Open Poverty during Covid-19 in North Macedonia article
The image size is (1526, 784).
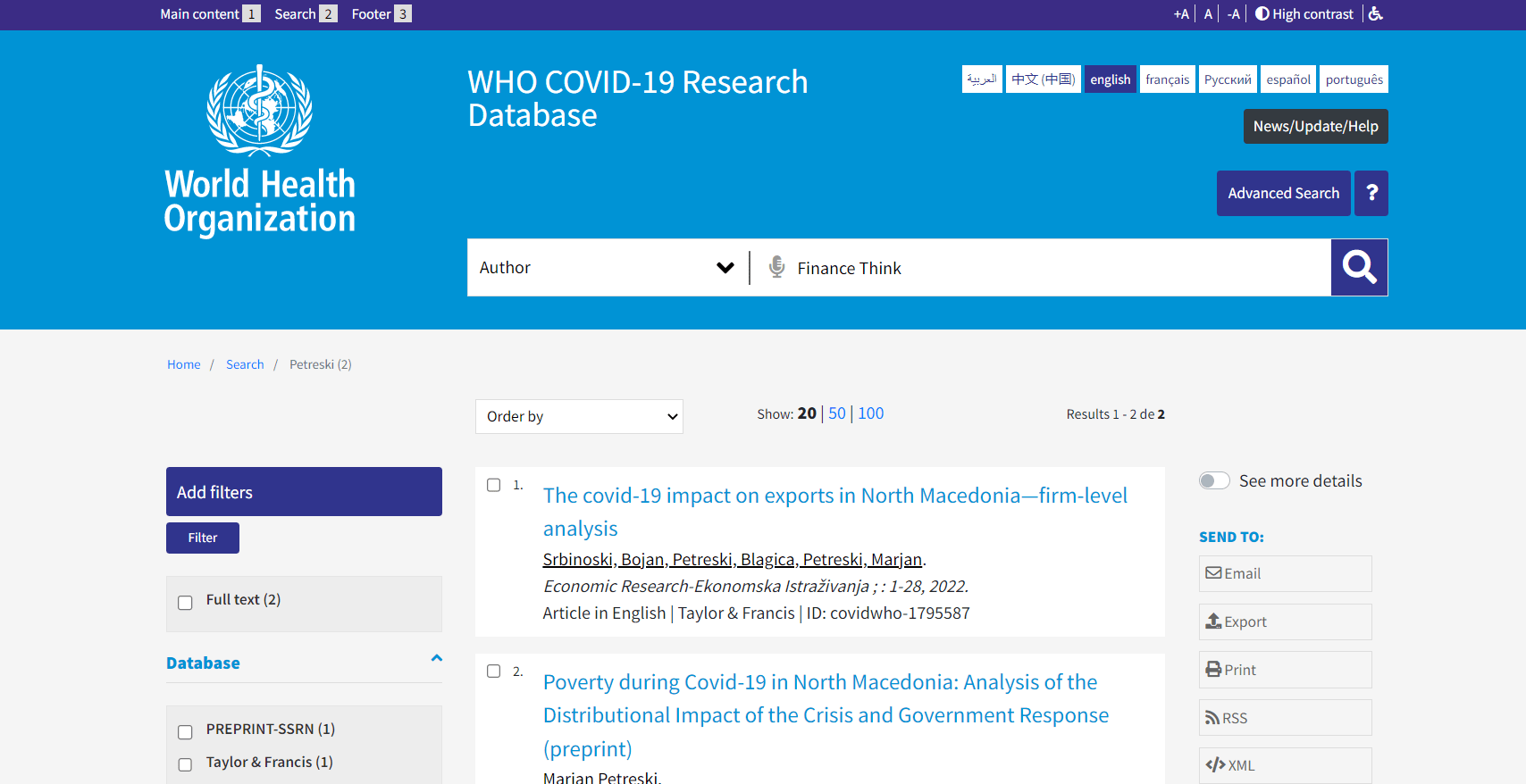826,715
